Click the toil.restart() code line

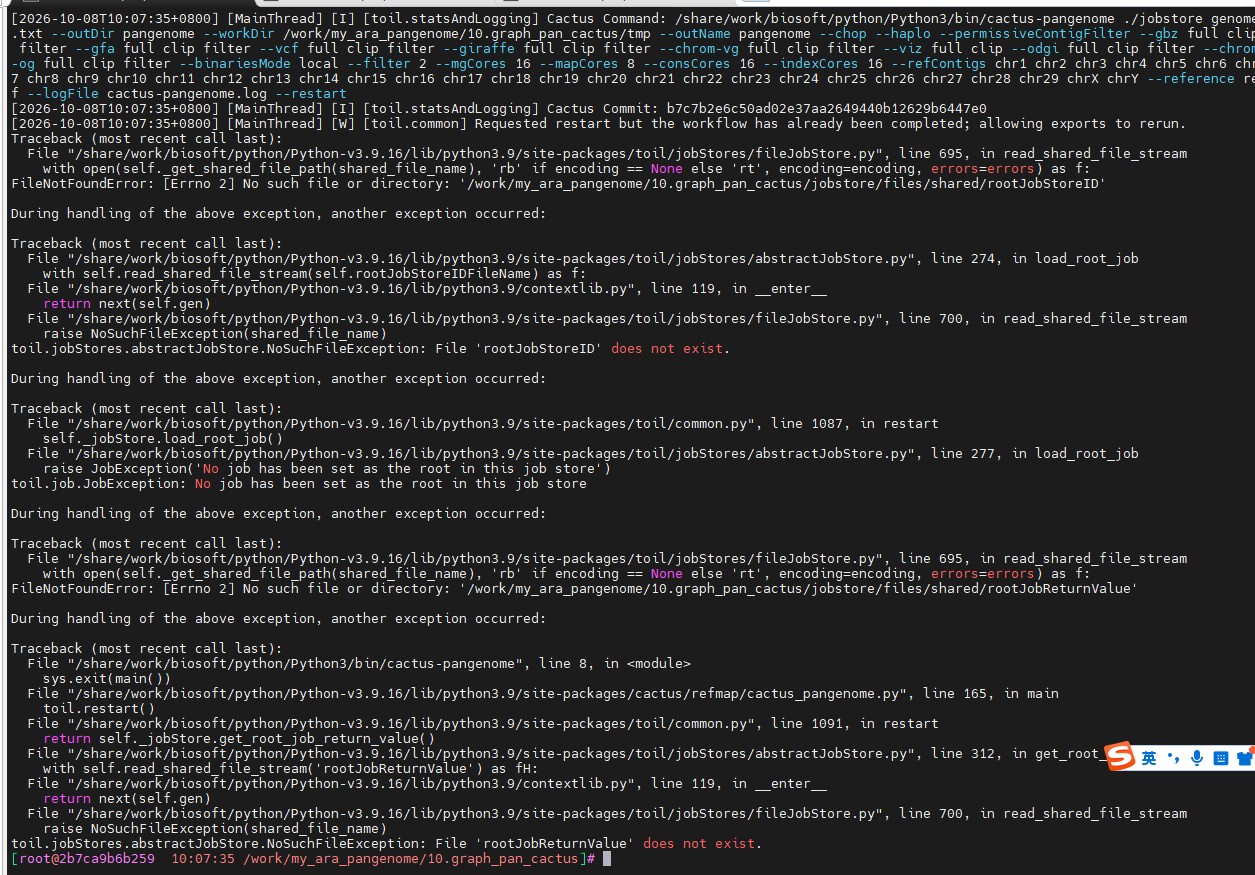[99, 709]
